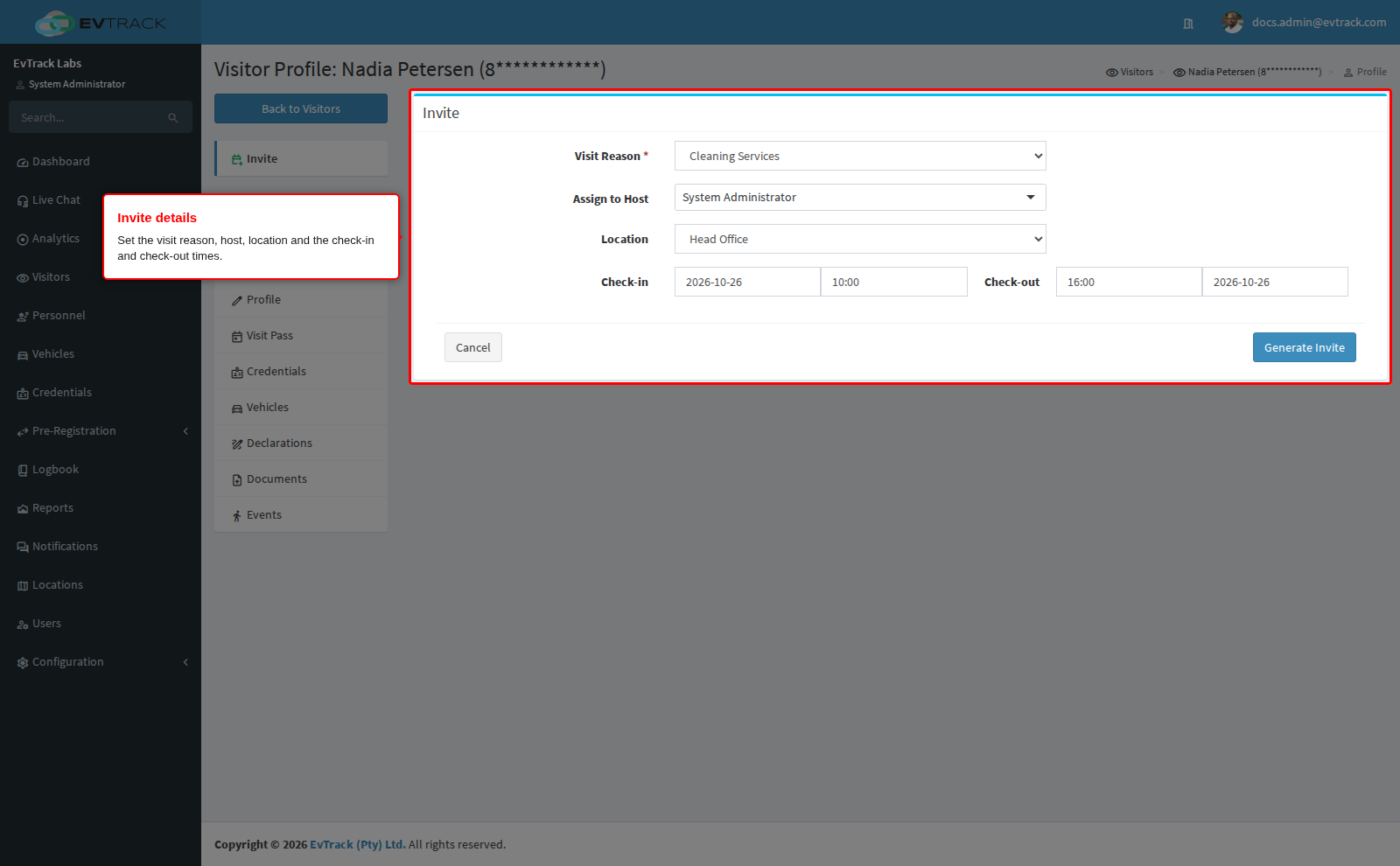Expand the Configuration submenu
This screenshot has height=866, width=1400.
(x=101, y=662)
